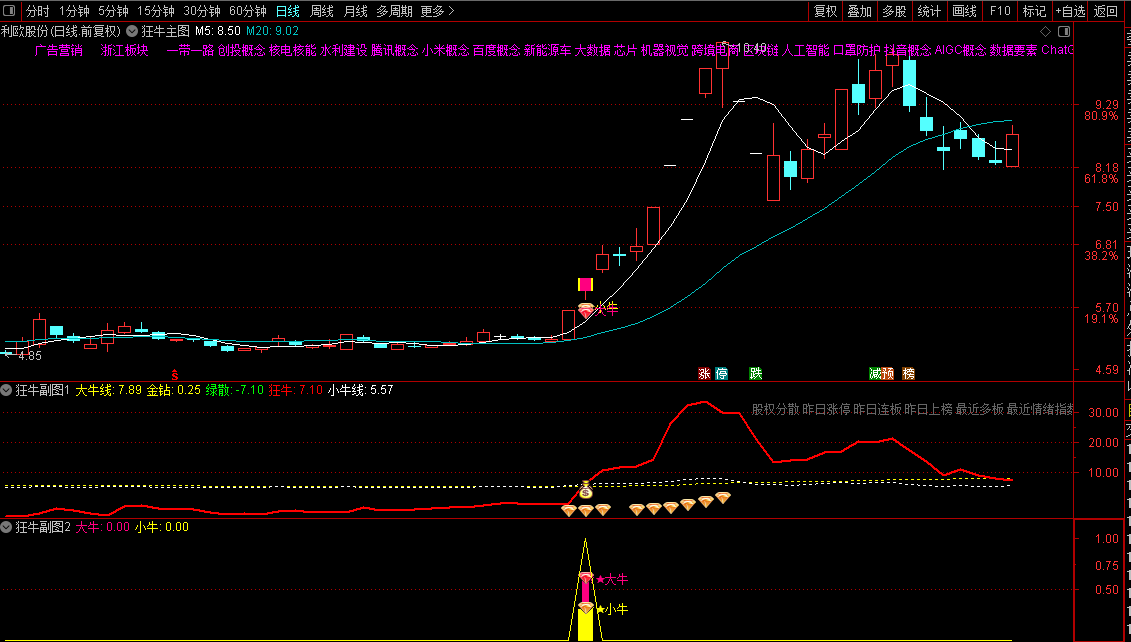Click the 标记 mark button

1034,11
